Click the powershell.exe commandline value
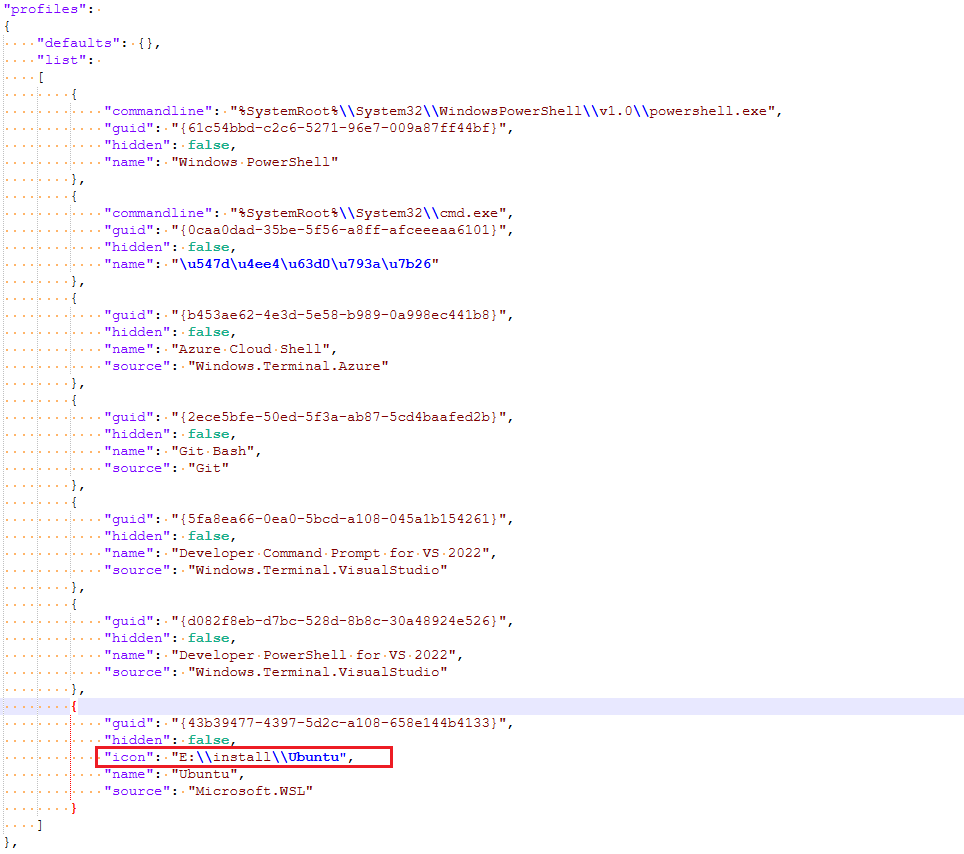The width and height of the screenshot is (964, 854). (503, 111)
